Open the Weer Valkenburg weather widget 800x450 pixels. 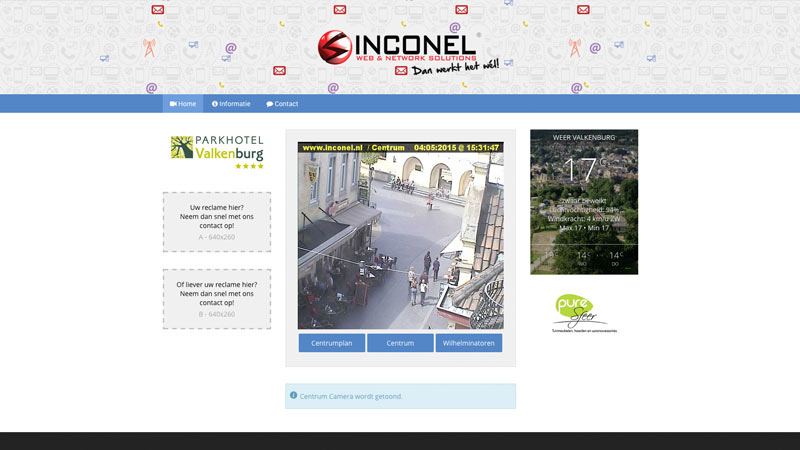coord(584,202)
